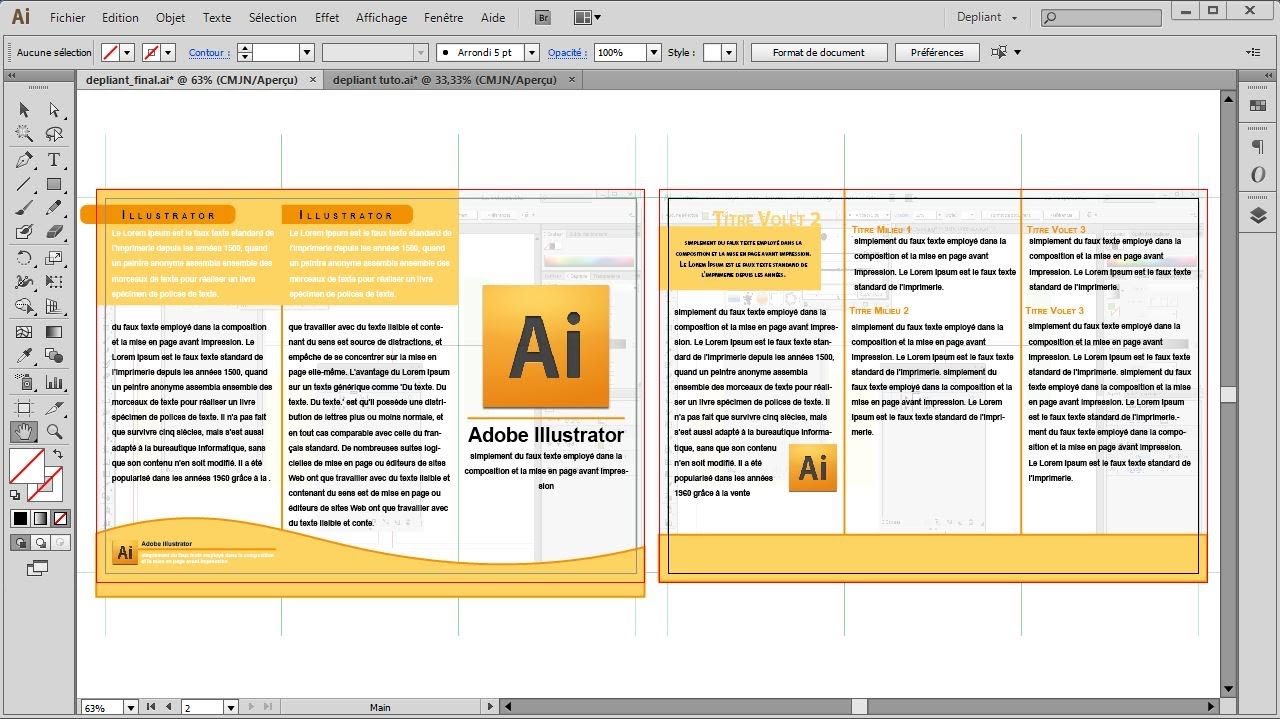Open the Layers panel icon on right dock
The height and width of the screenshot is (719, 1280).
point(1258,216)
